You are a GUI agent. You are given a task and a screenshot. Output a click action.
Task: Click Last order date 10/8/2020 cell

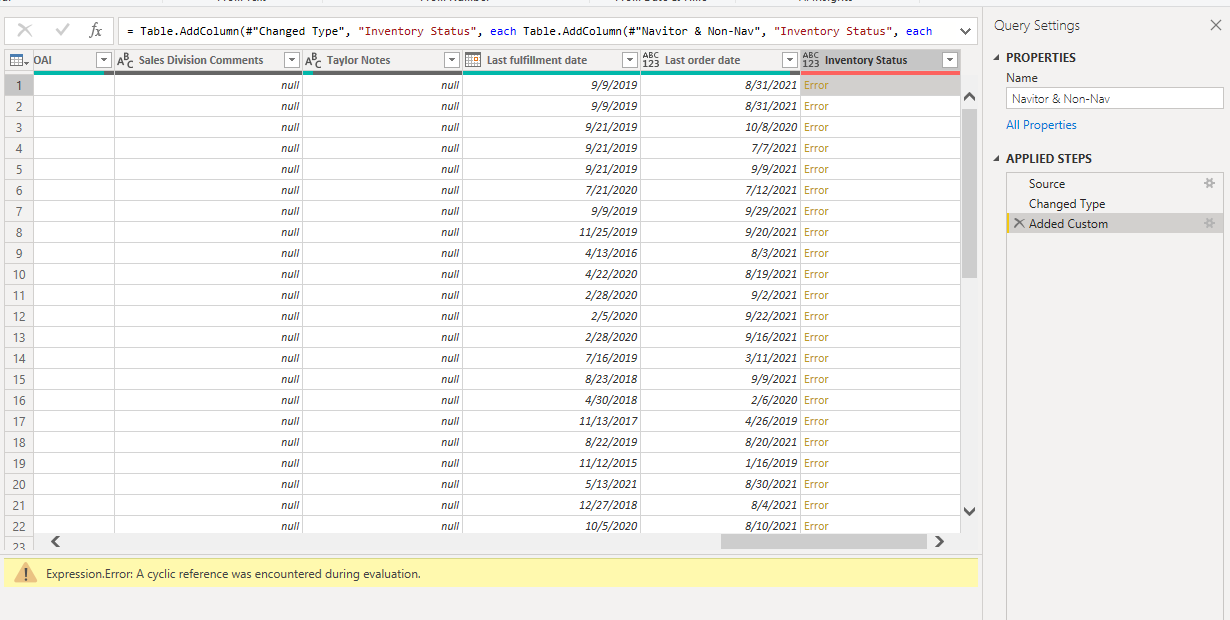point(720,127)
